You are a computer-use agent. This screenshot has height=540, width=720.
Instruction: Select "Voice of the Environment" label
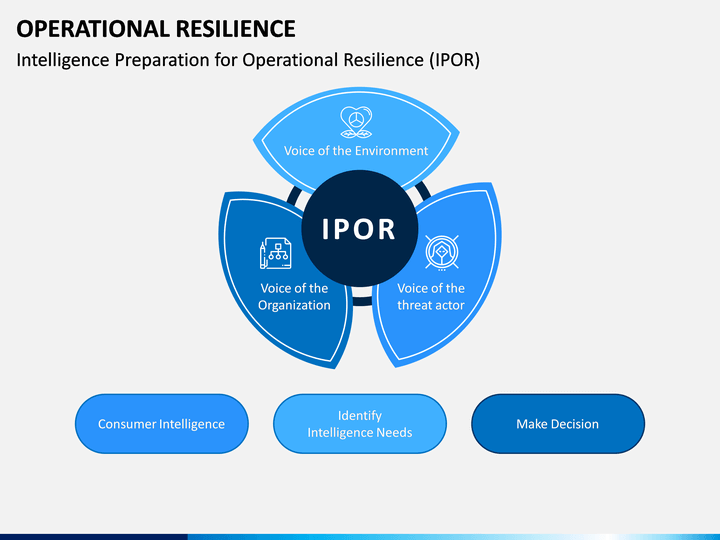[x=356, y=151]
